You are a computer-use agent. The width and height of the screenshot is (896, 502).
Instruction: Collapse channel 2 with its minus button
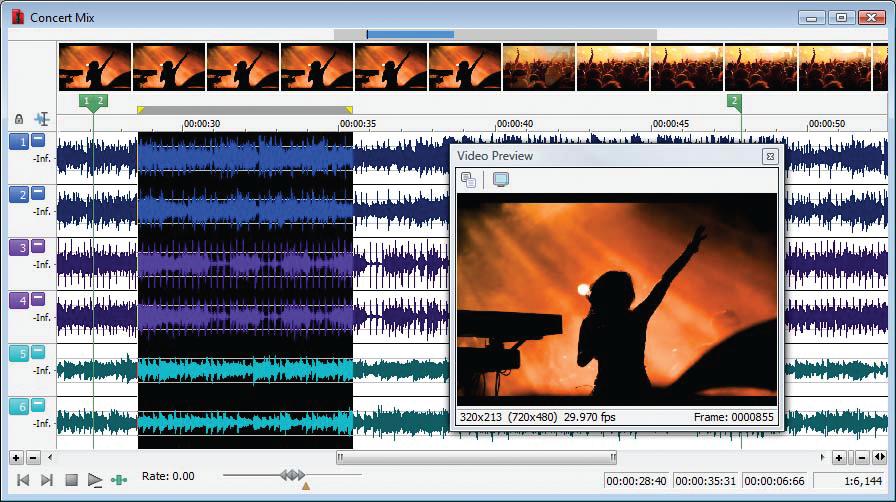tap(38, 192)
